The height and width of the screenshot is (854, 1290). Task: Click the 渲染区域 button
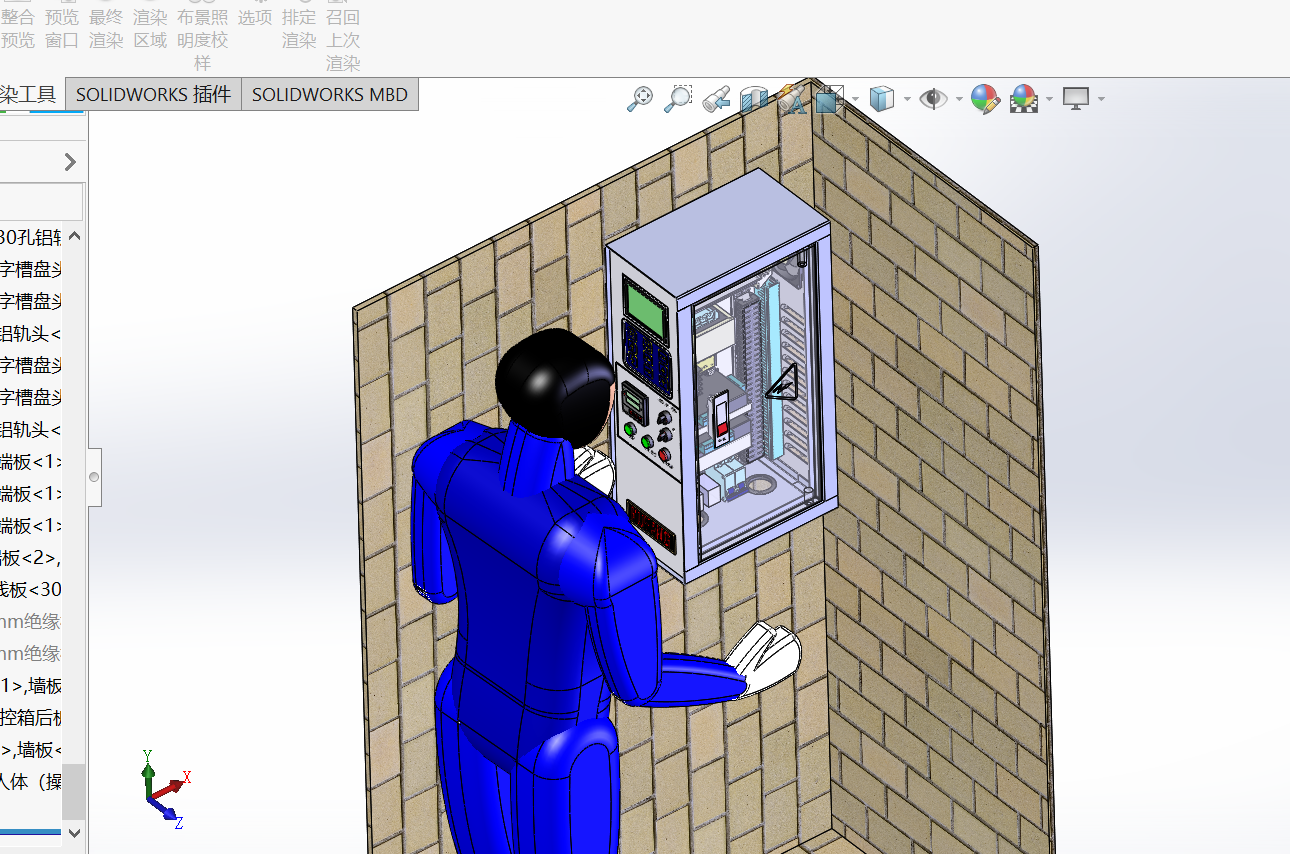pos(150,28)
